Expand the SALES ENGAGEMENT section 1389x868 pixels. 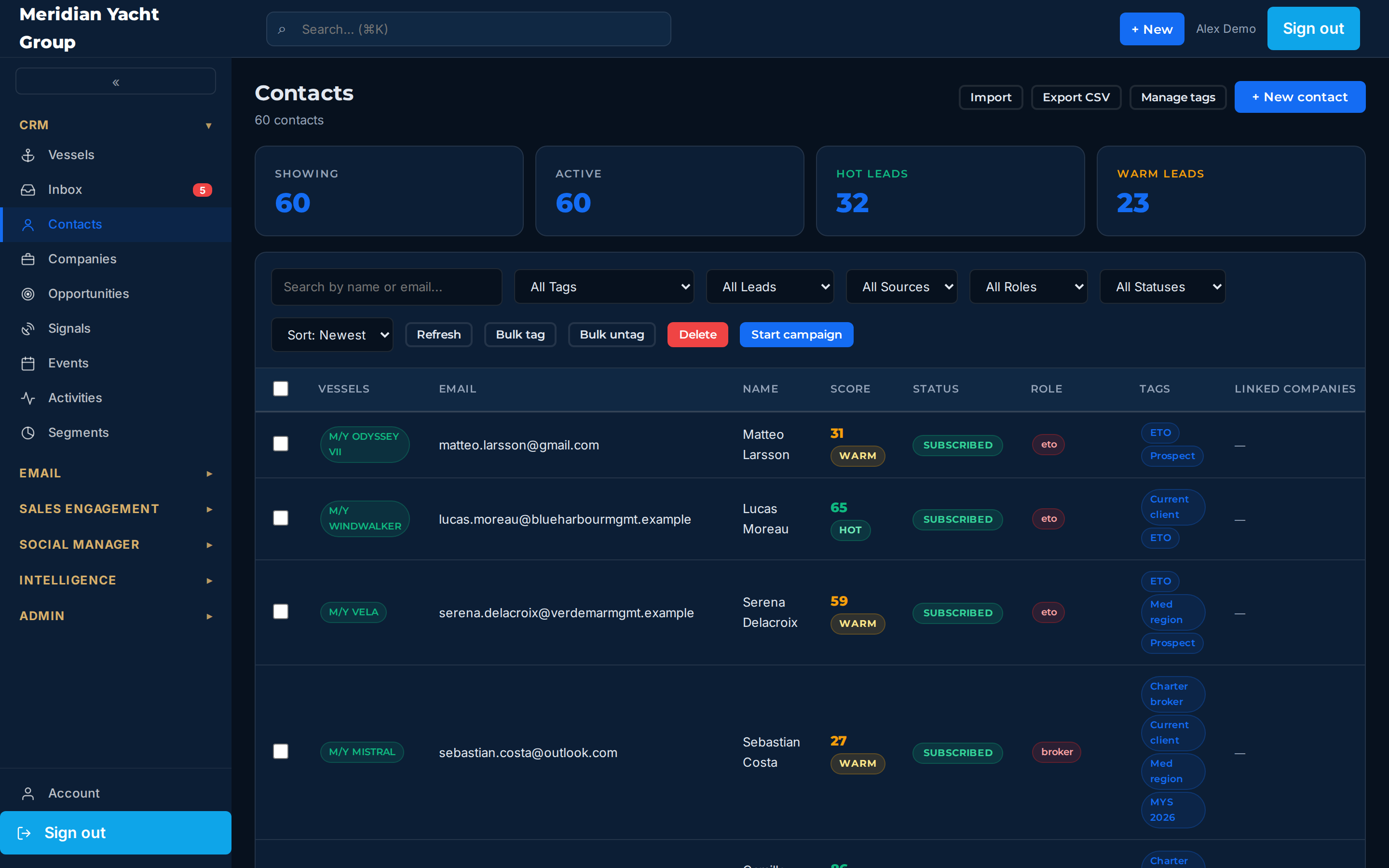tap(115, 509)
